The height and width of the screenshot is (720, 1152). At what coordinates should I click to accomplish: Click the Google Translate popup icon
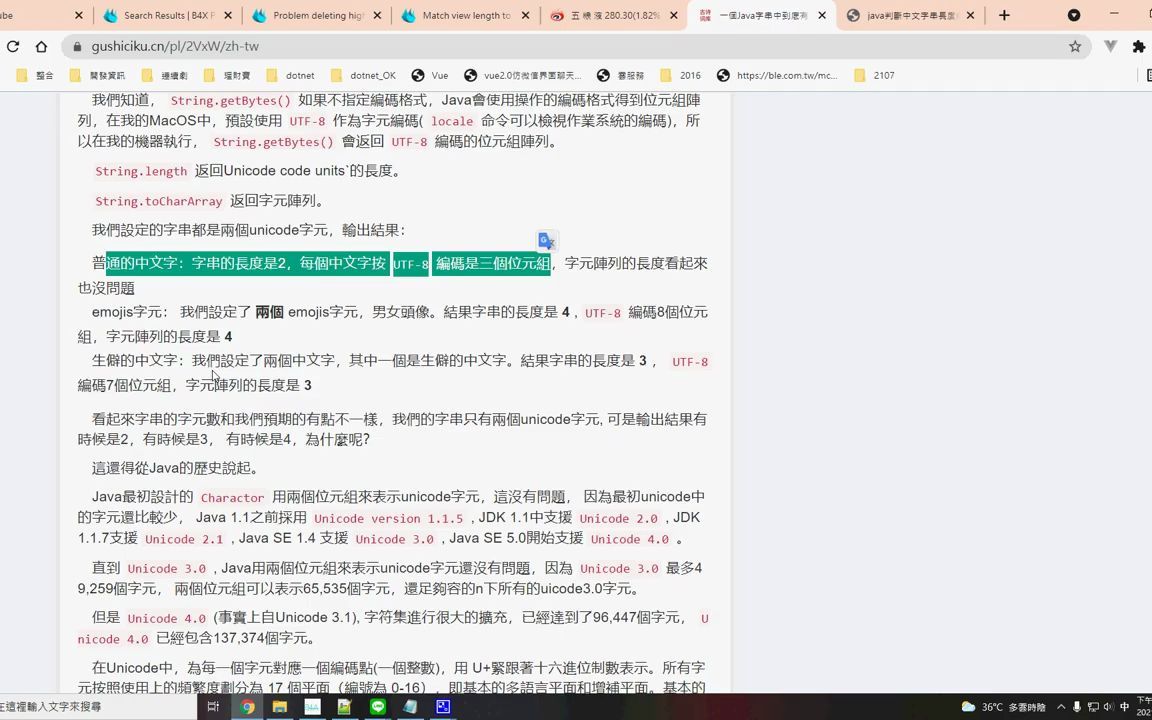pyautogui.click(x=545, y=240)
